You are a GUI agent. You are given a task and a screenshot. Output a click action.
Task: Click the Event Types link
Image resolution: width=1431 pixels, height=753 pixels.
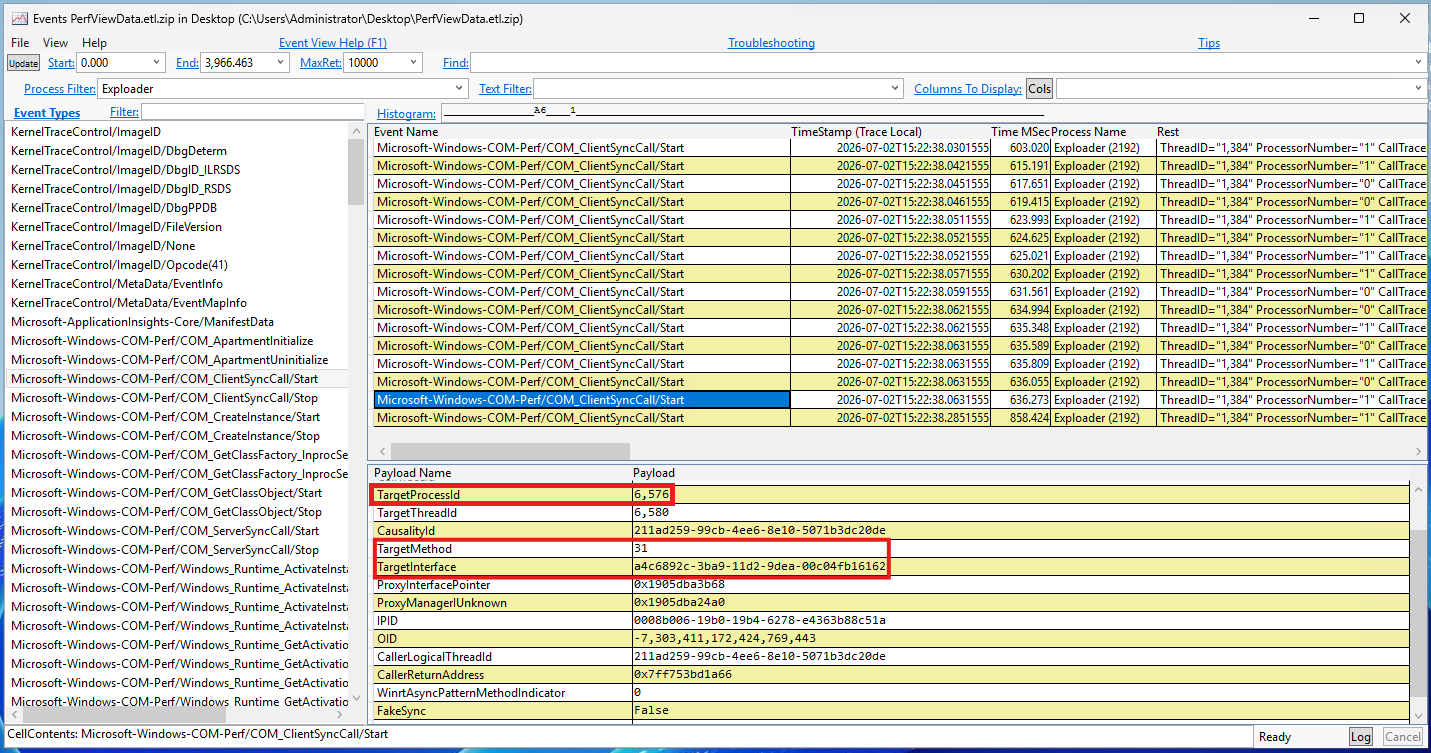47,113
